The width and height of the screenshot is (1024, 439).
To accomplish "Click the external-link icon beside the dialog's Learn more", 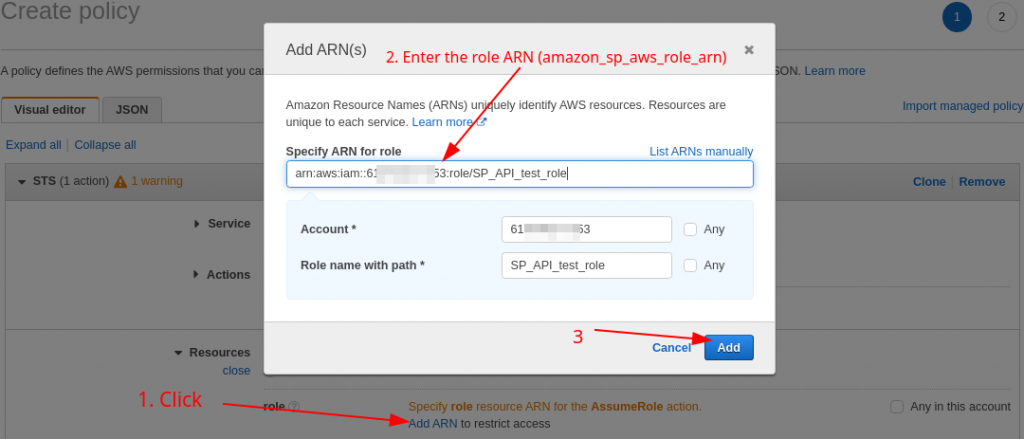I will [482, 122].
